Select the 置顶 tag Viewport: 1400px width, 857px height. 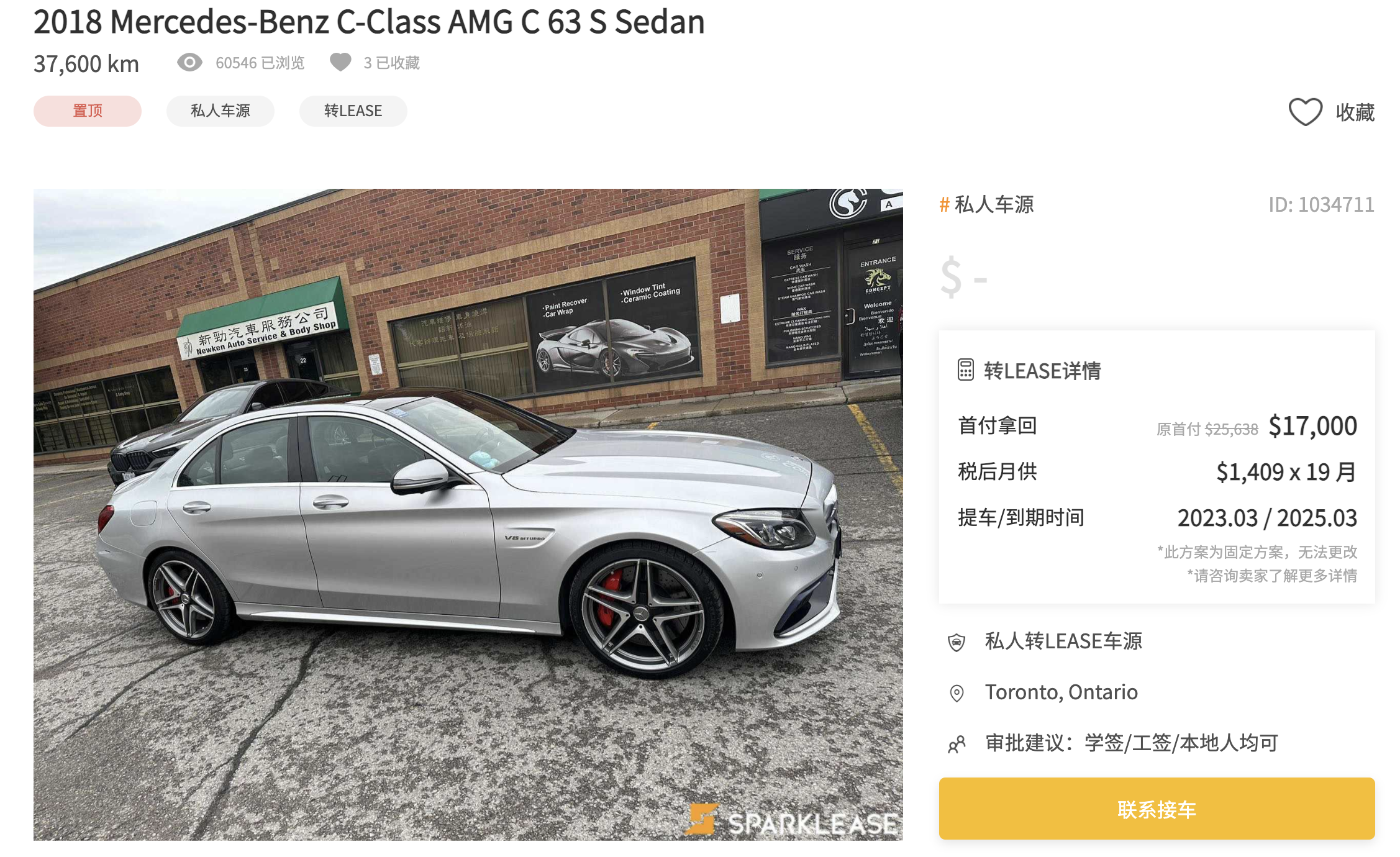point(88,111)
